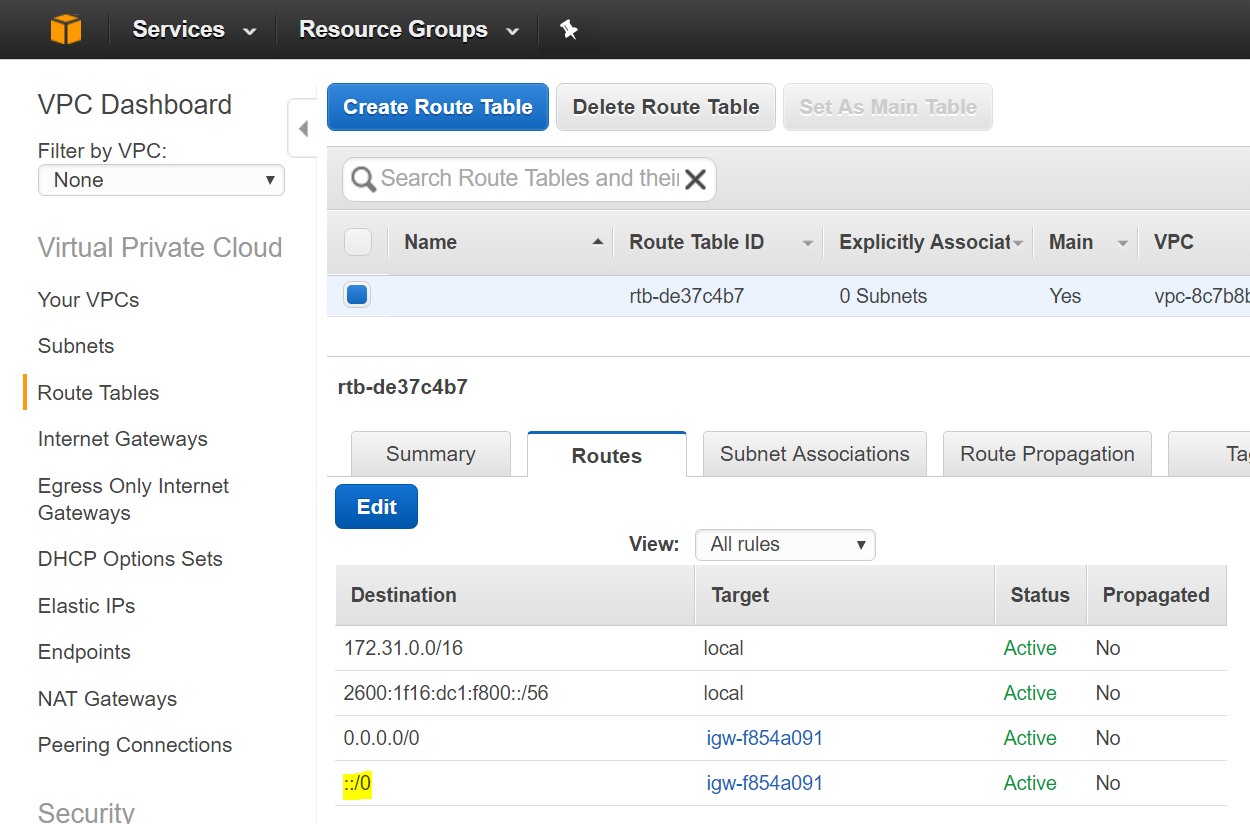The width and height of the screenshot is (1250, 824).
Task: Click the rtb-de37c4b7 details heading
Action: (x=403, y=387)
